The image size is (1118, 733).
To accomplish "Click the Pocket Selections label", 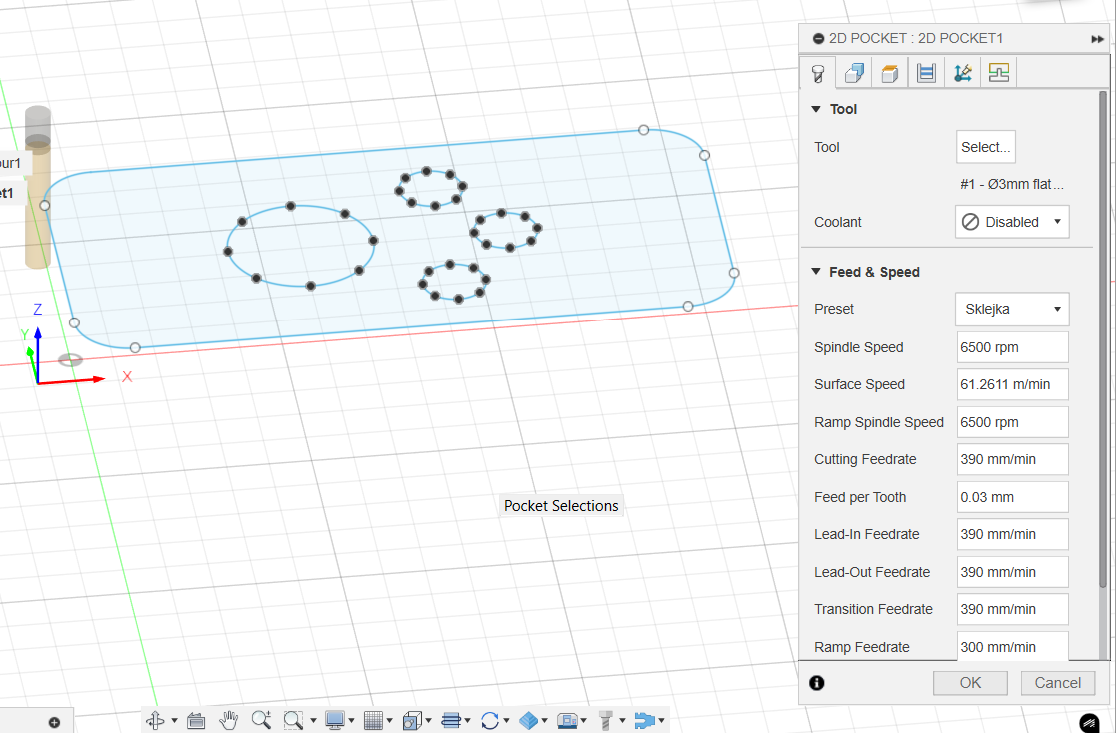I will (561, 506).
